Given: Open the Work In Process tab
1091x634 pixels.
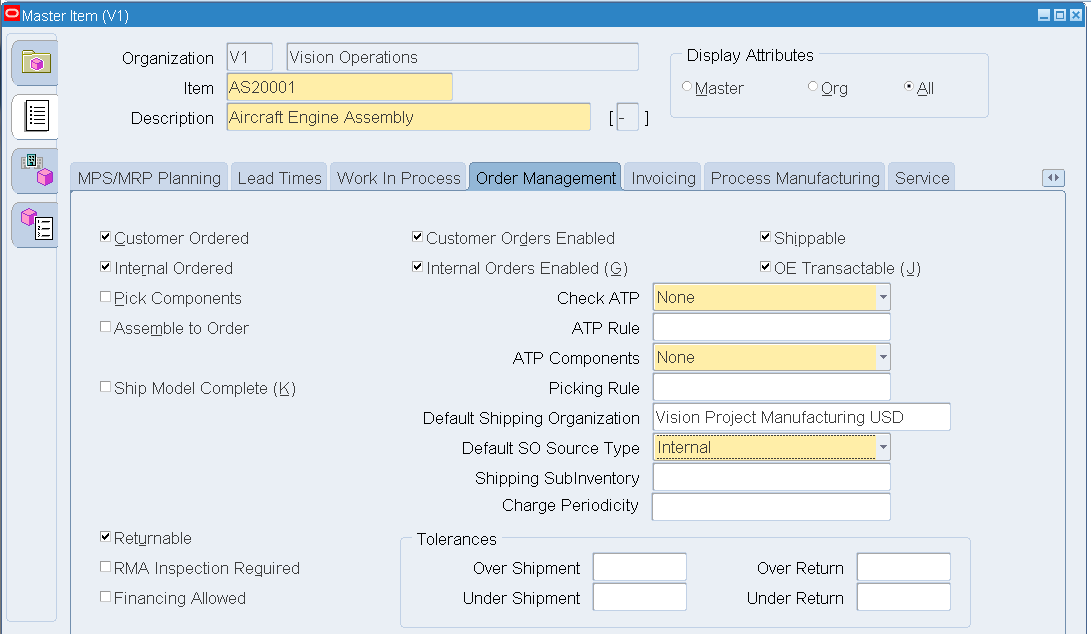Looking at the screenshot, I should (398, 178).
